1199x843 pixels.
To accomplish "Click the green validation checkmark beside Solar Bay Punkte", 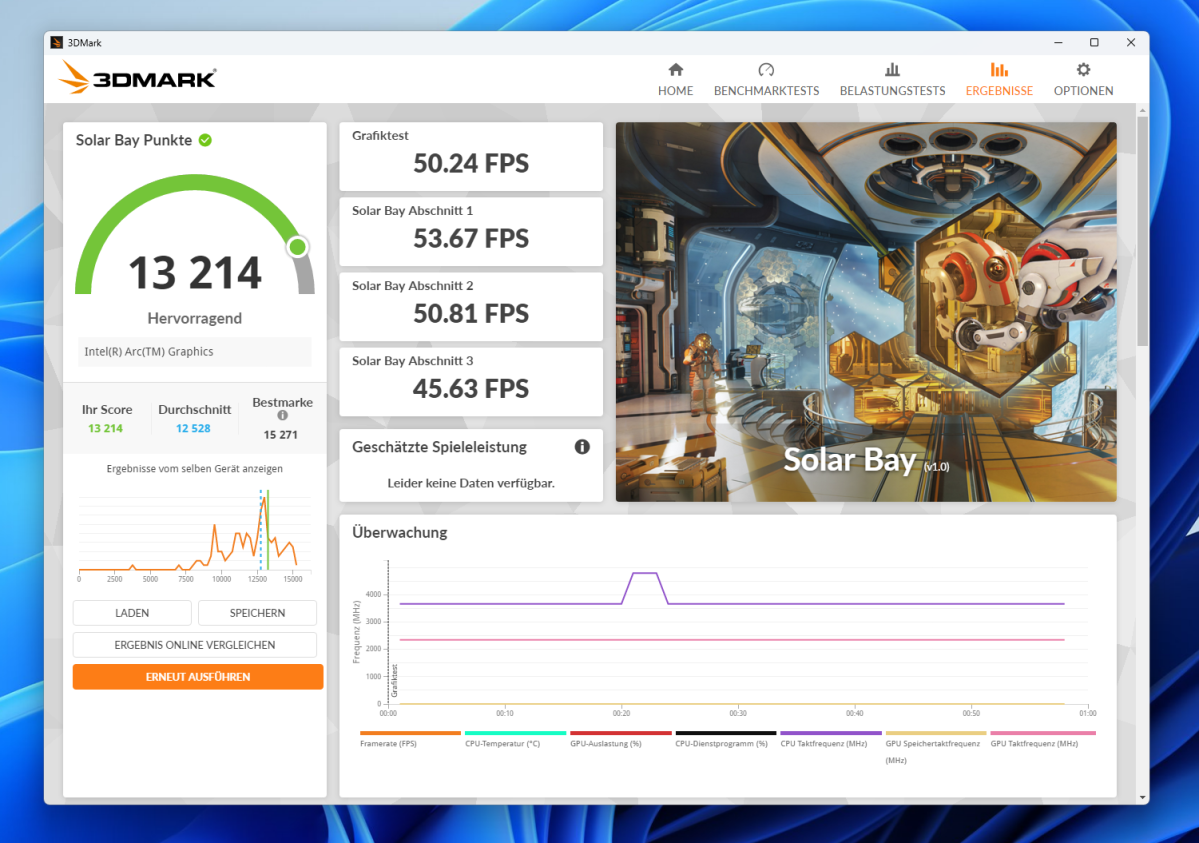I will (x=206, y=140).
